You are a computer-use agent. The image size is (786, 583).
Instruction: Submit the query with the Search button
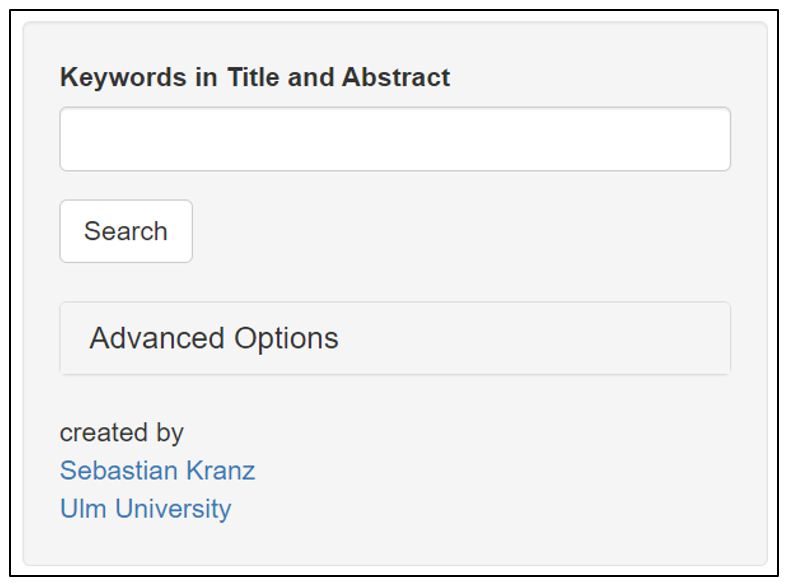click(x=126, y=231)
